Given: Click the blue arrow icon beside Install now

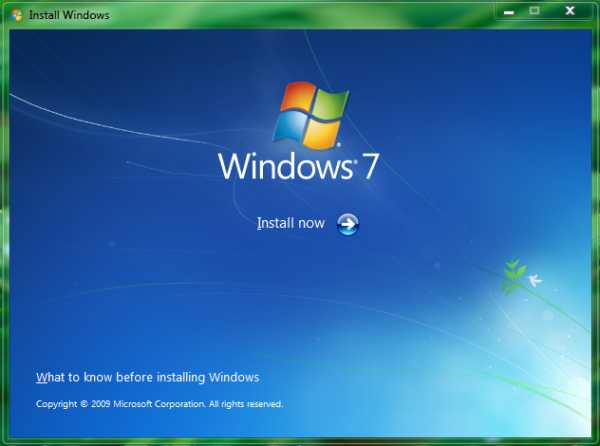Looking at the screenshot, I should coord(347,224).
